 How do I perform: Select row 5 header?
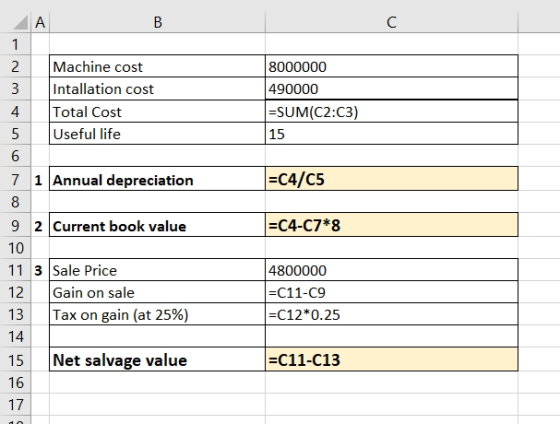[x=15, y=134]
